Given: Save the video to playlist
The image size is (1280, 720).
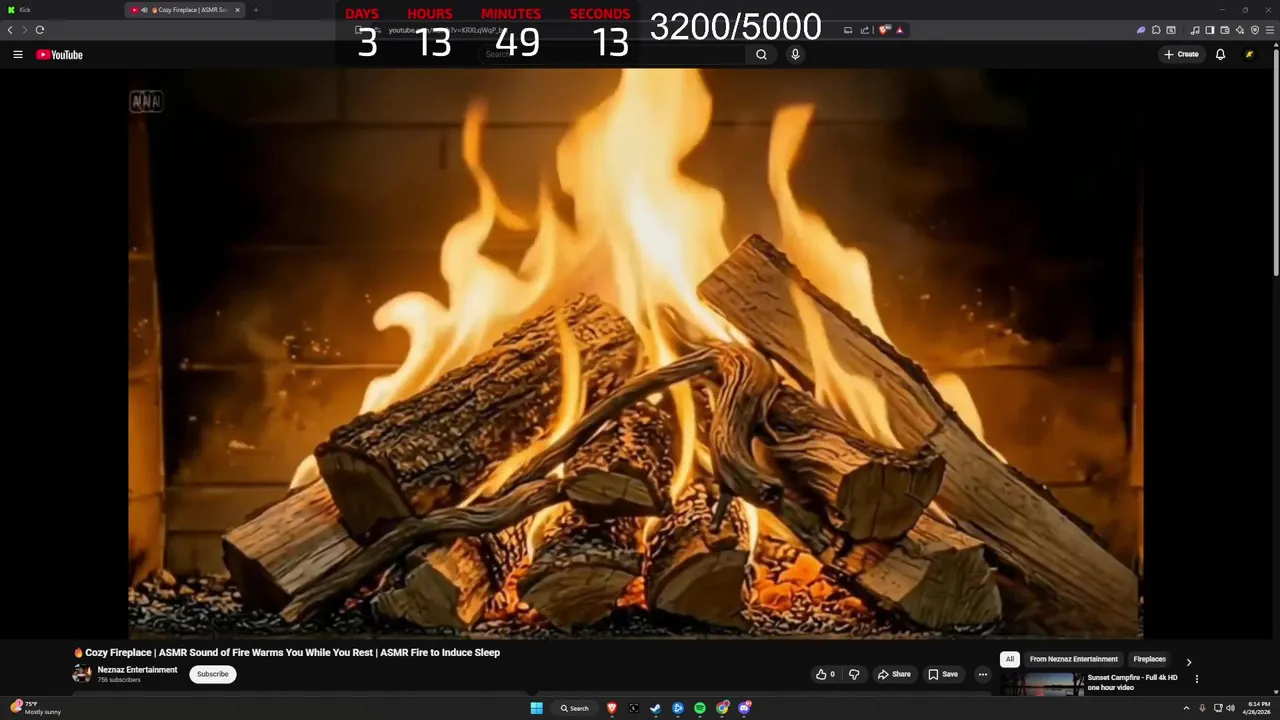Looking at the screenshot, I should [943, 674].
